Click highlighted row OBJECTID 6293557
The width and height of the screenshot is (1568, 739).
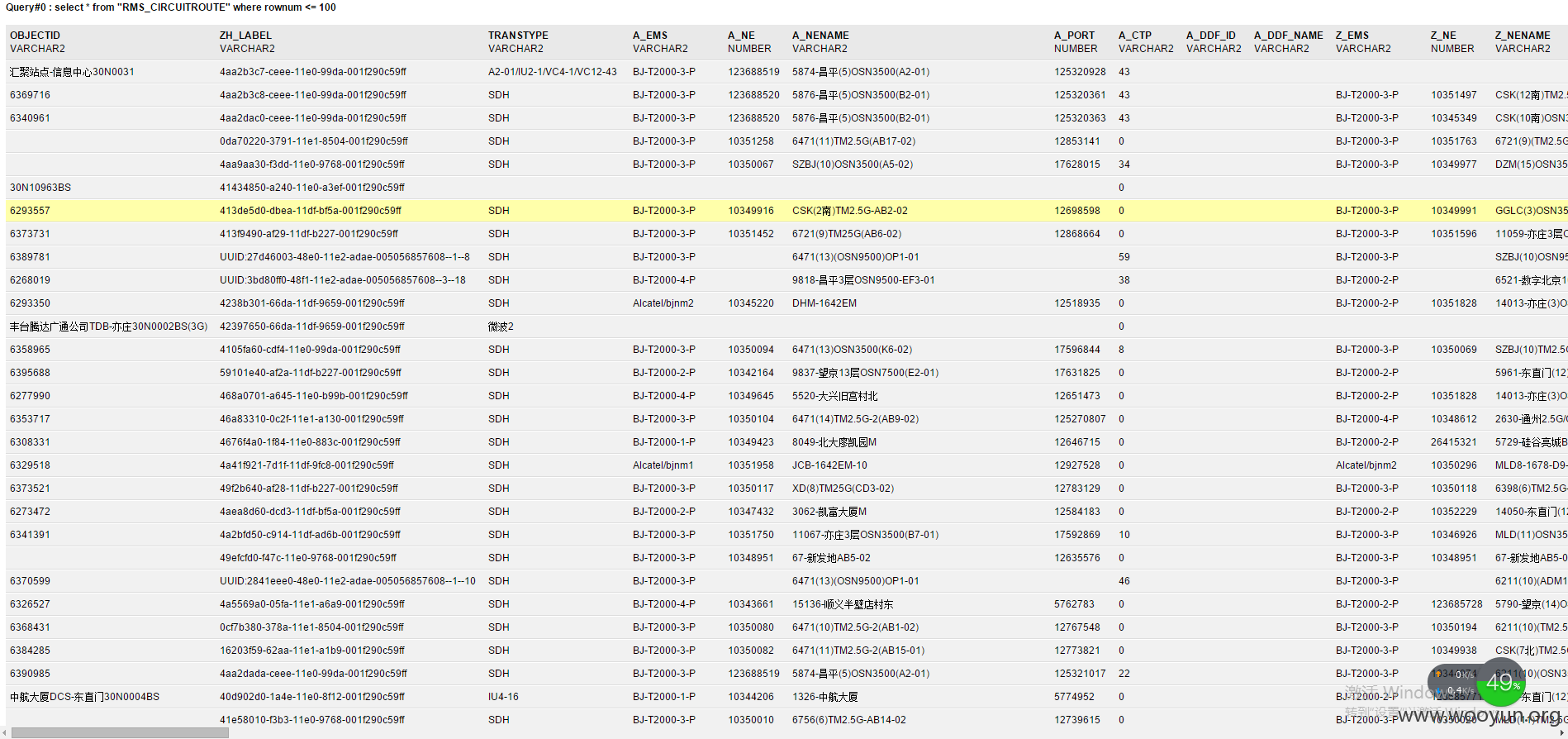(30, 211)
